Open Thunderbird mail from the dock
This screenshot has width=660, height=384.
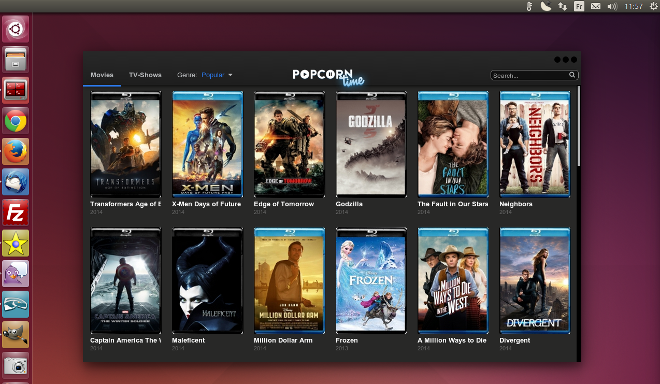pyautogui.click(x=16, y=182)
